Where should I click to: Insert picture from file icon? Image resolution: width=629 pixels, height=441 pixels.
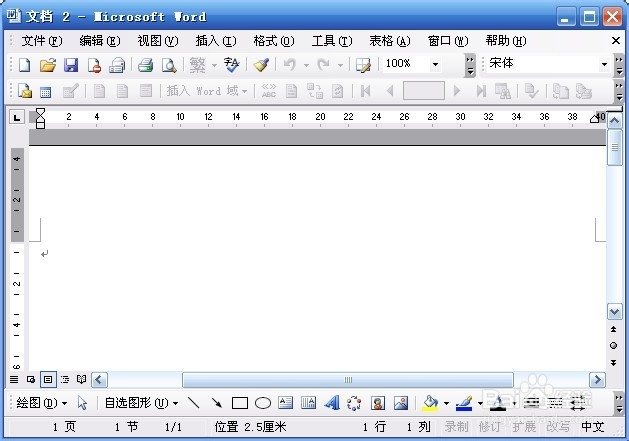click(401, 402)
